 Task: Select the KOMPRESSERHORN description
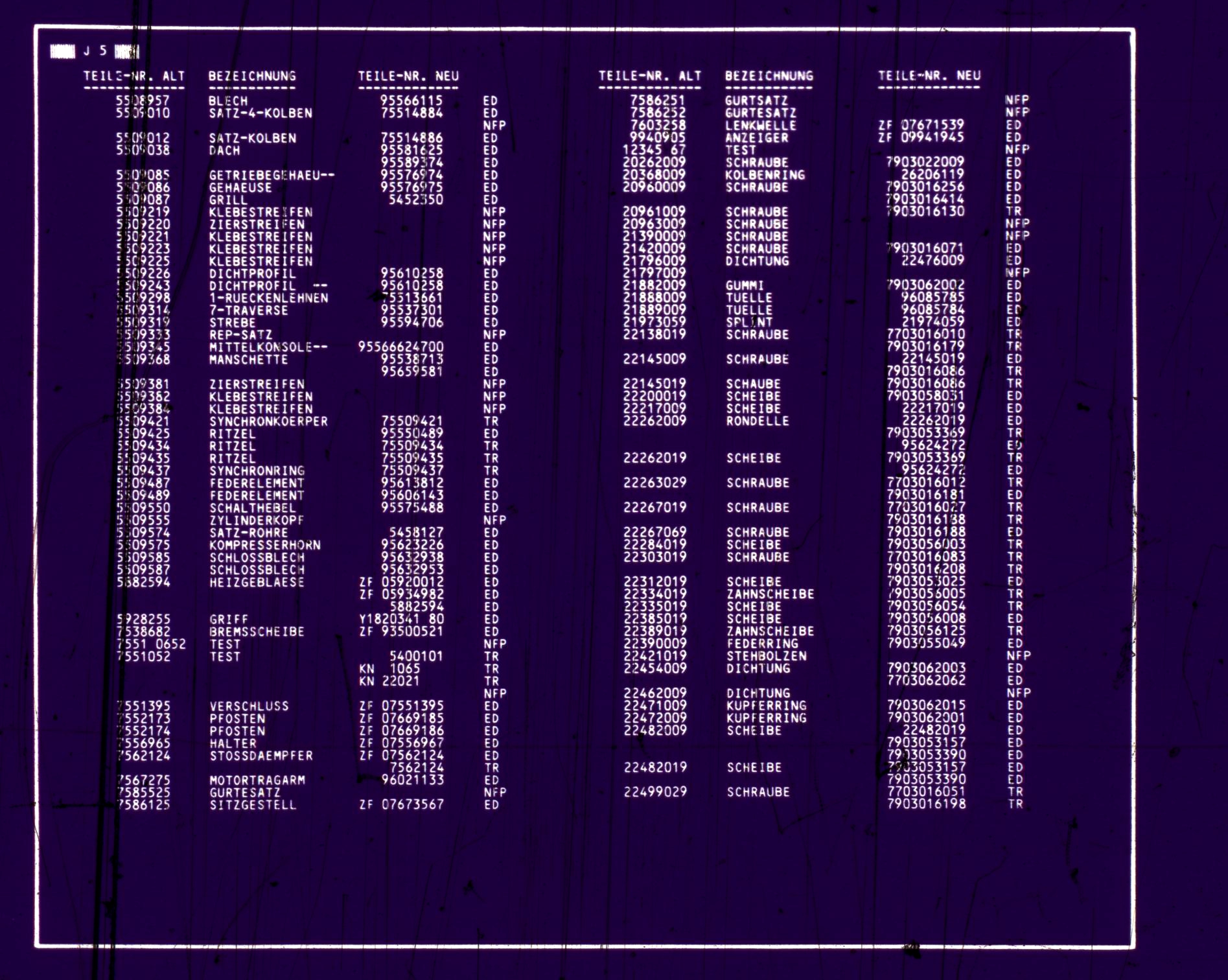click(x=265, y=545)
